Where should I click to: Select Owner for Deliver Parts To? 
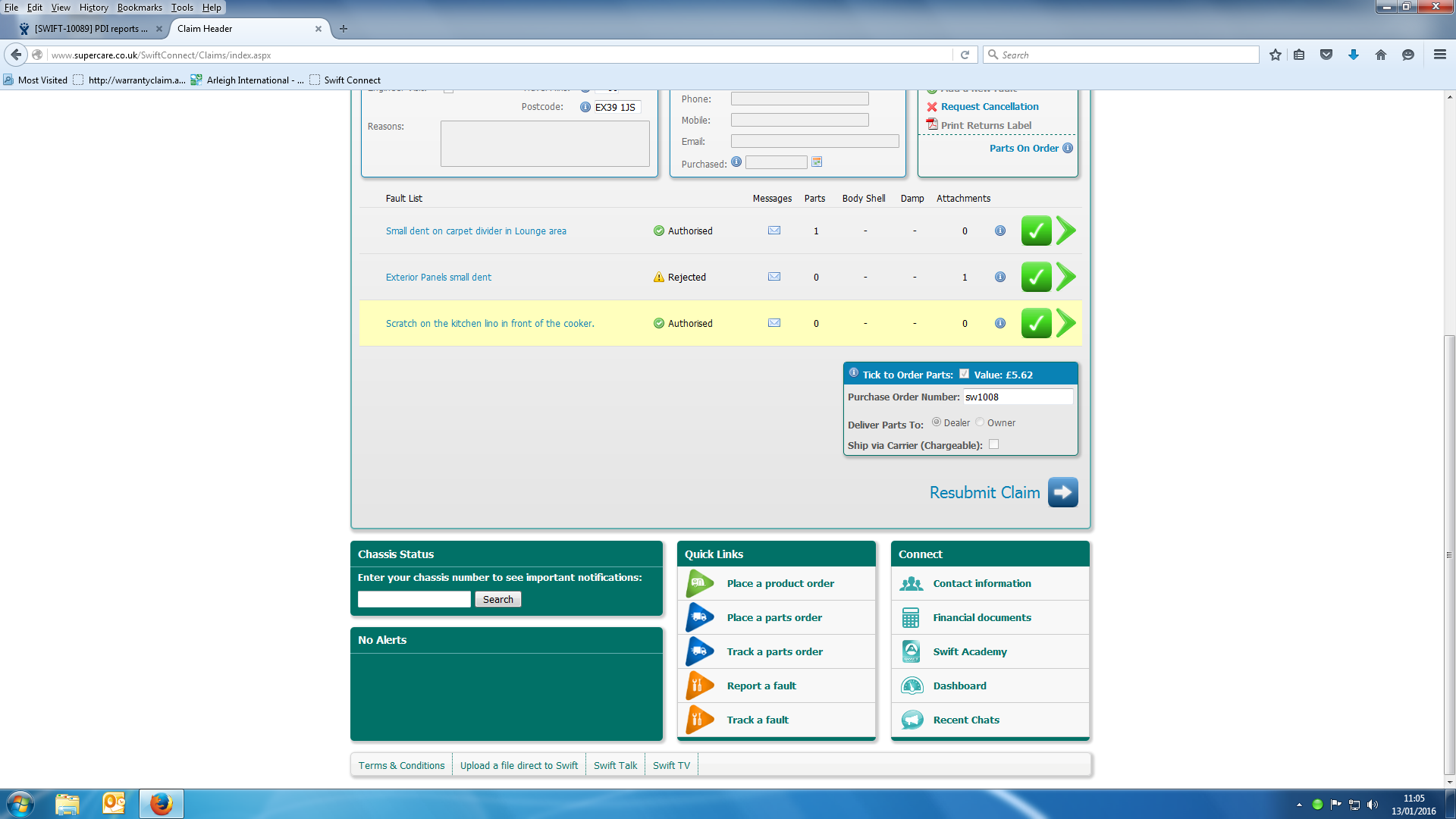tap(980, 422)
